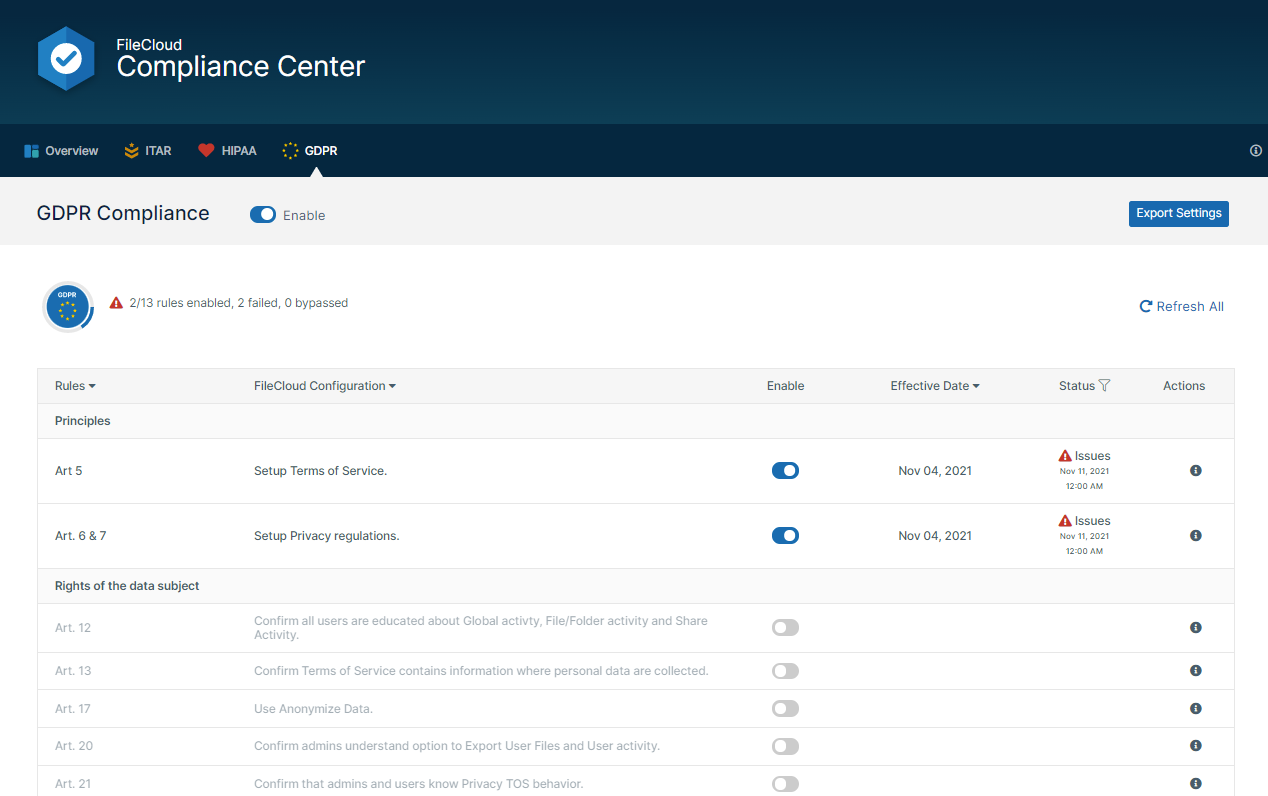Click the Art. 17 rule label
The image size is (1268, 796).
(73, 708)
